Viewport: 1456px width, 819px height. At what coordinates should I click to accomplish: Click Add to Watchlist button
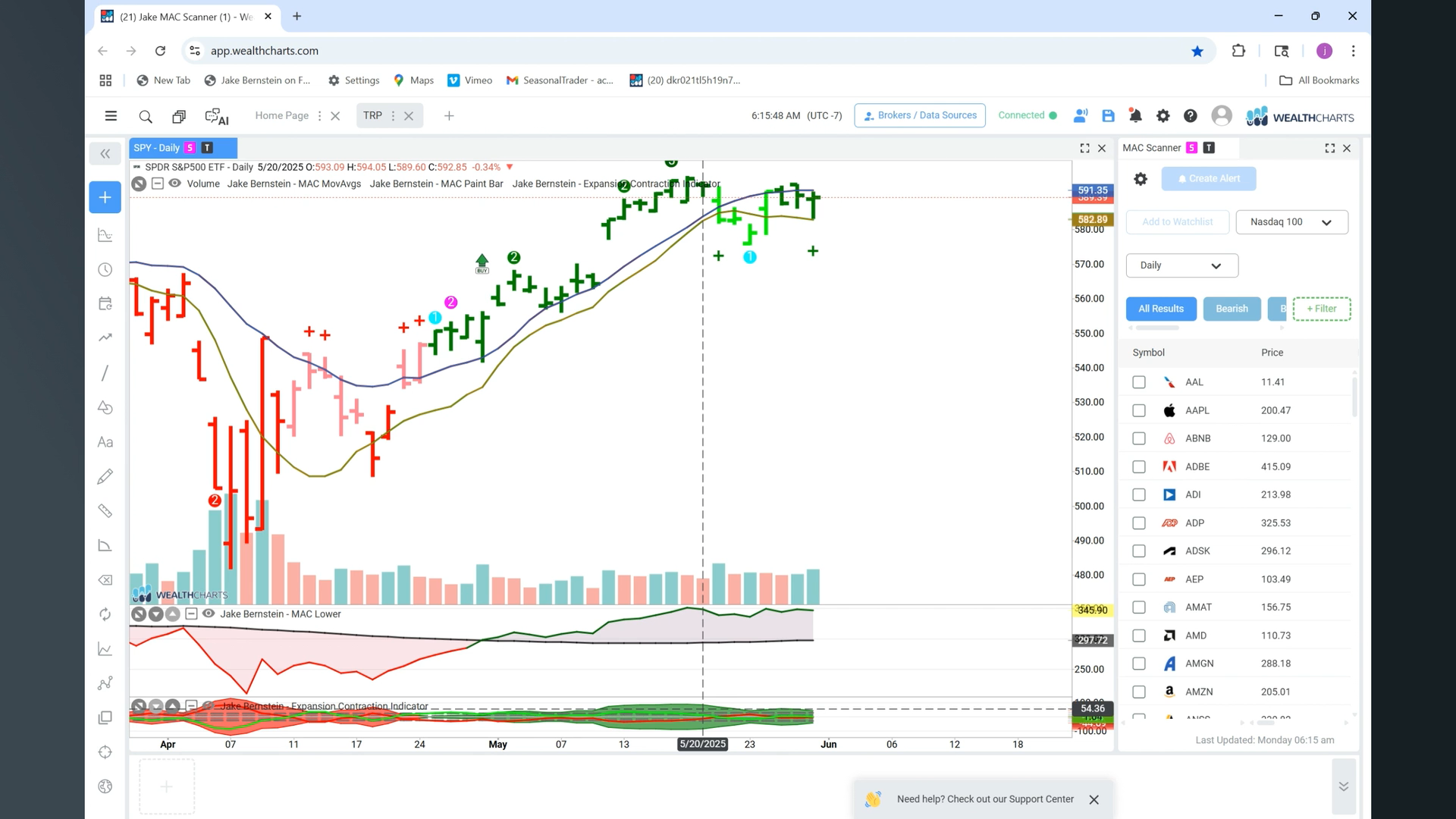point(1177,222)
